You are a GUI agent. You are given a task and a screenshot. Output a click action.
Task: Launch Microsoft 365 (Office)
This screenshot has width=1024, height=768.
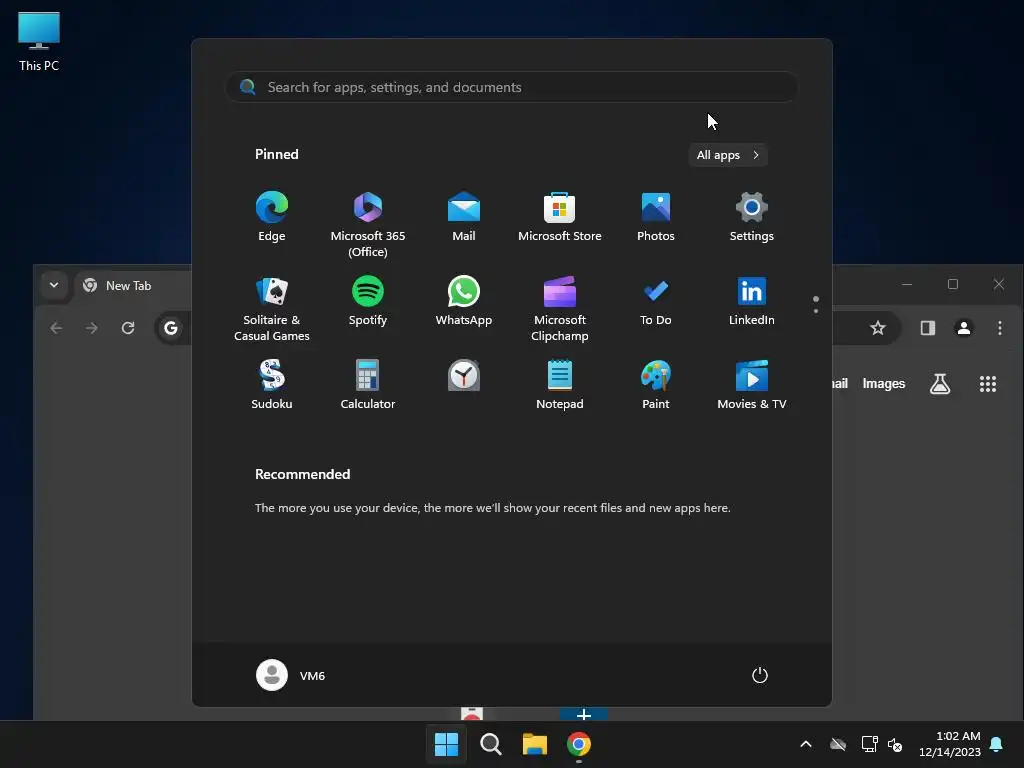pyautogui.click(x=368, y=225)
